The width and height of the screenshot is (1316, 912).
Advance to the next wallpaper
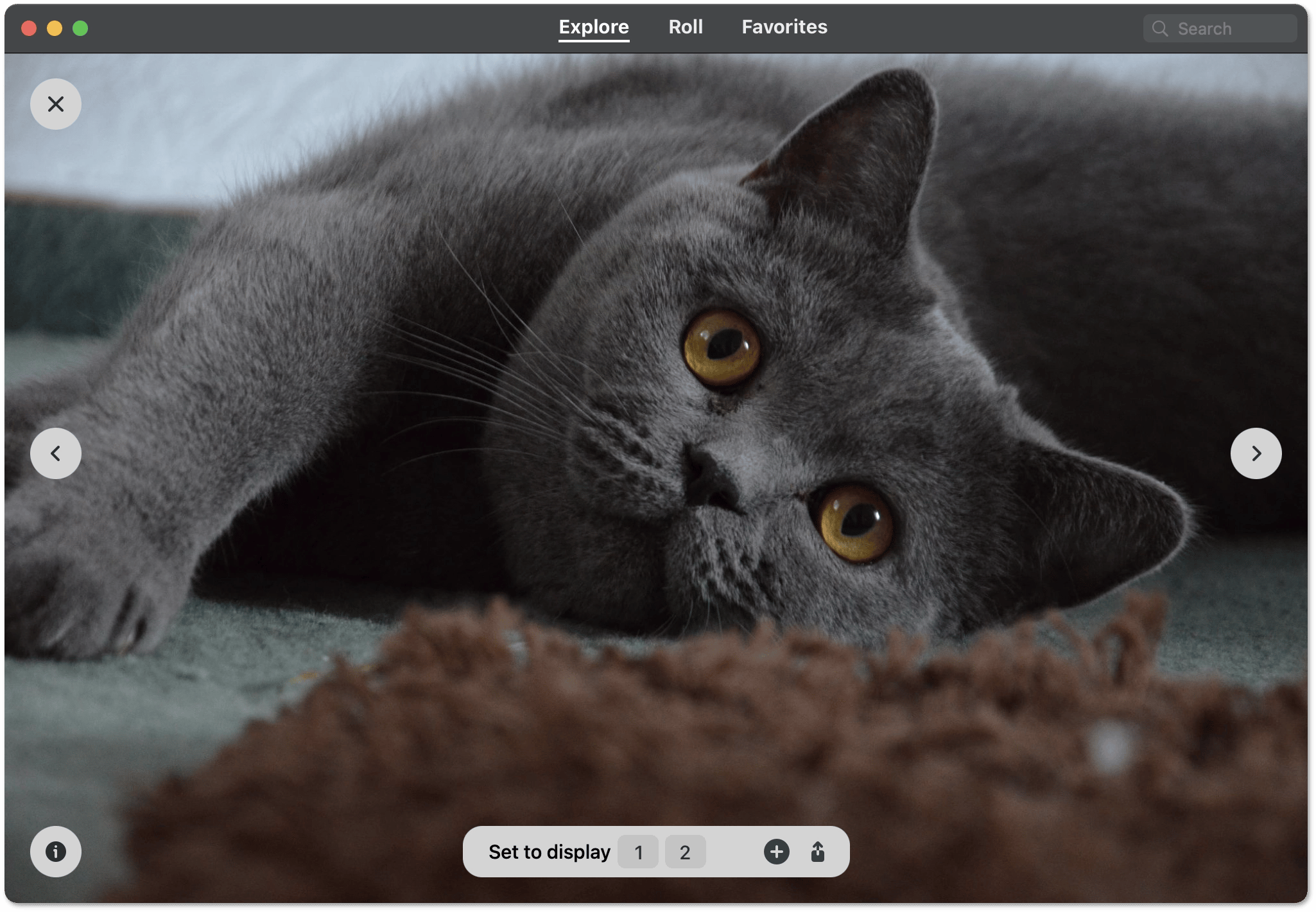[x=1256, y=453]
